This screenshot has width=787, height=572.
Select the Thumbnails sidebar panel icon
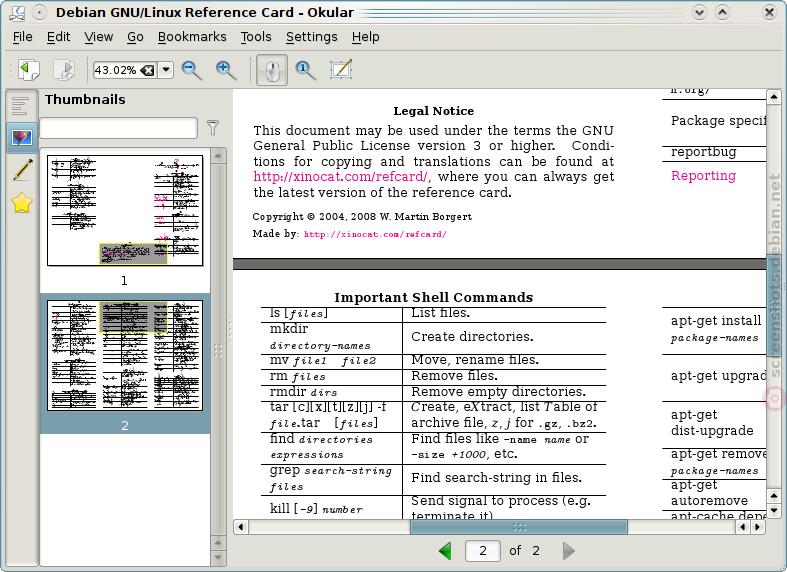pyautogui.click(x=22, y=137)
